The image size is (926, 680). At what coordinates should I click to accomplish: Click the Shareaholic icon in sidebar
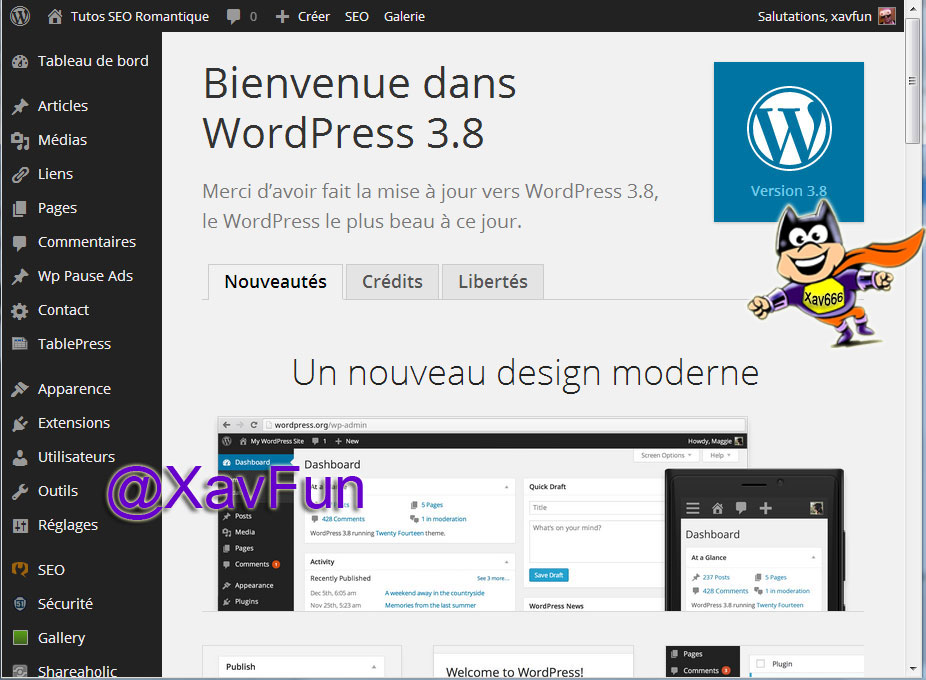(x=20, y=671)
